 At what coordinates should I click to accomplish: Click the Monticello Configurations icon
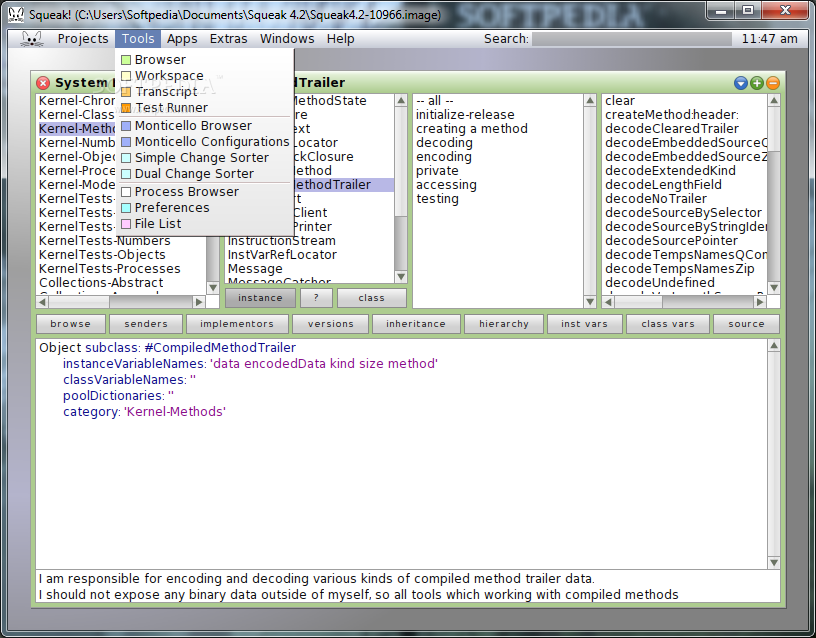(126, 142)
